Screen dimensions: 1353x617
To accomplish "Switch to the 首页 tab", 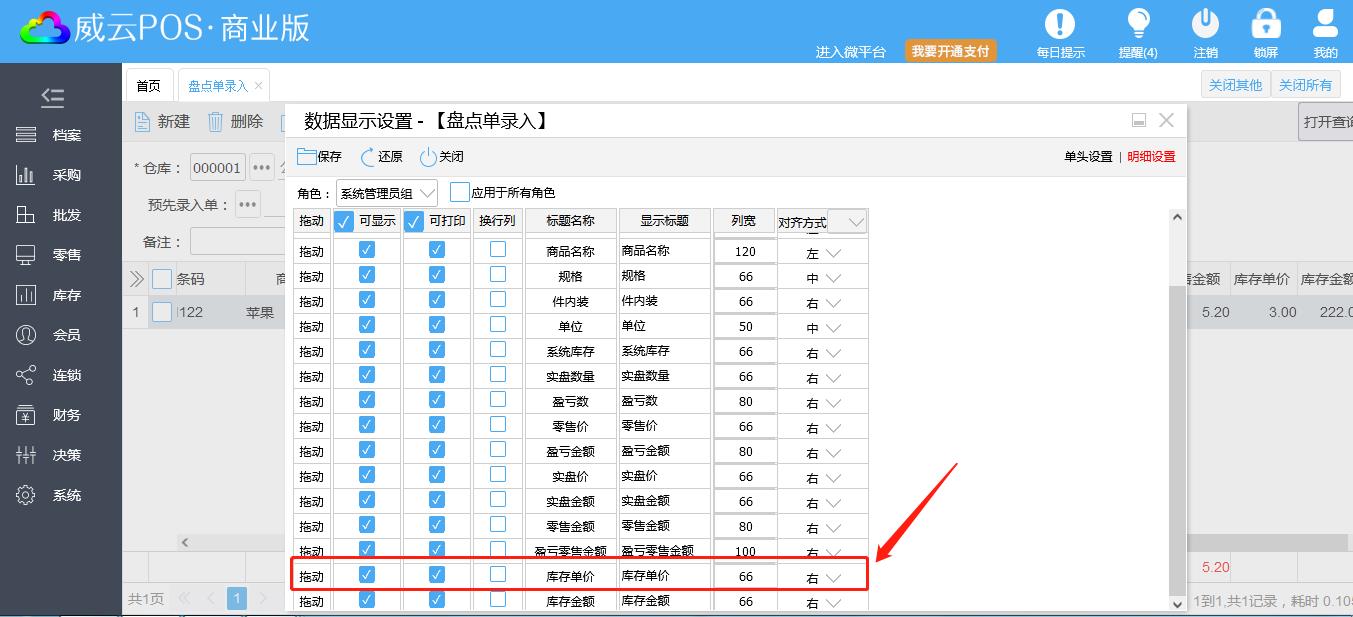I will tap(148, 86).
